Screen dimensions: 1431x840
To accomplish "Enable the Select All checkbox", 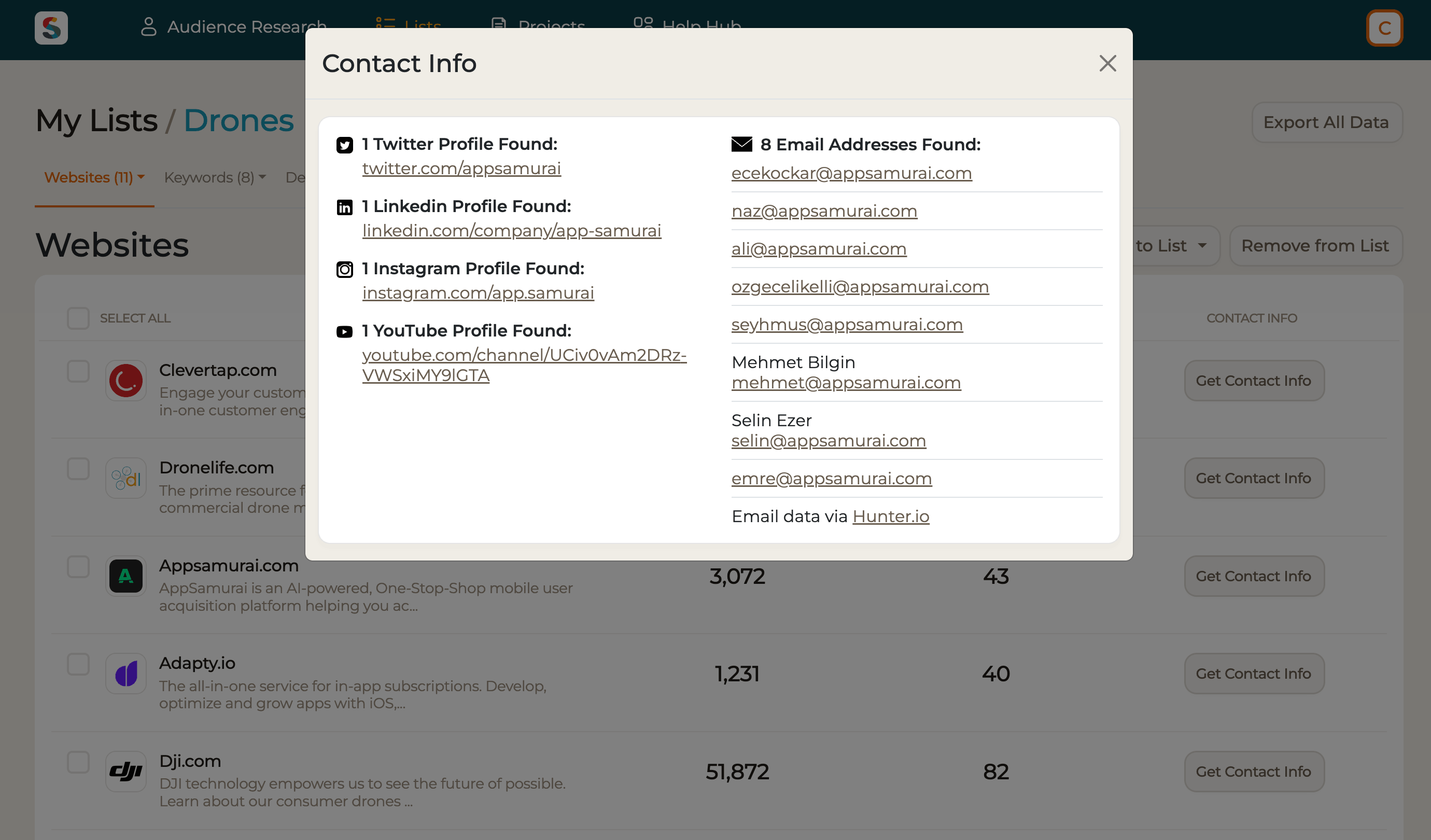I will tap(78, 318).
